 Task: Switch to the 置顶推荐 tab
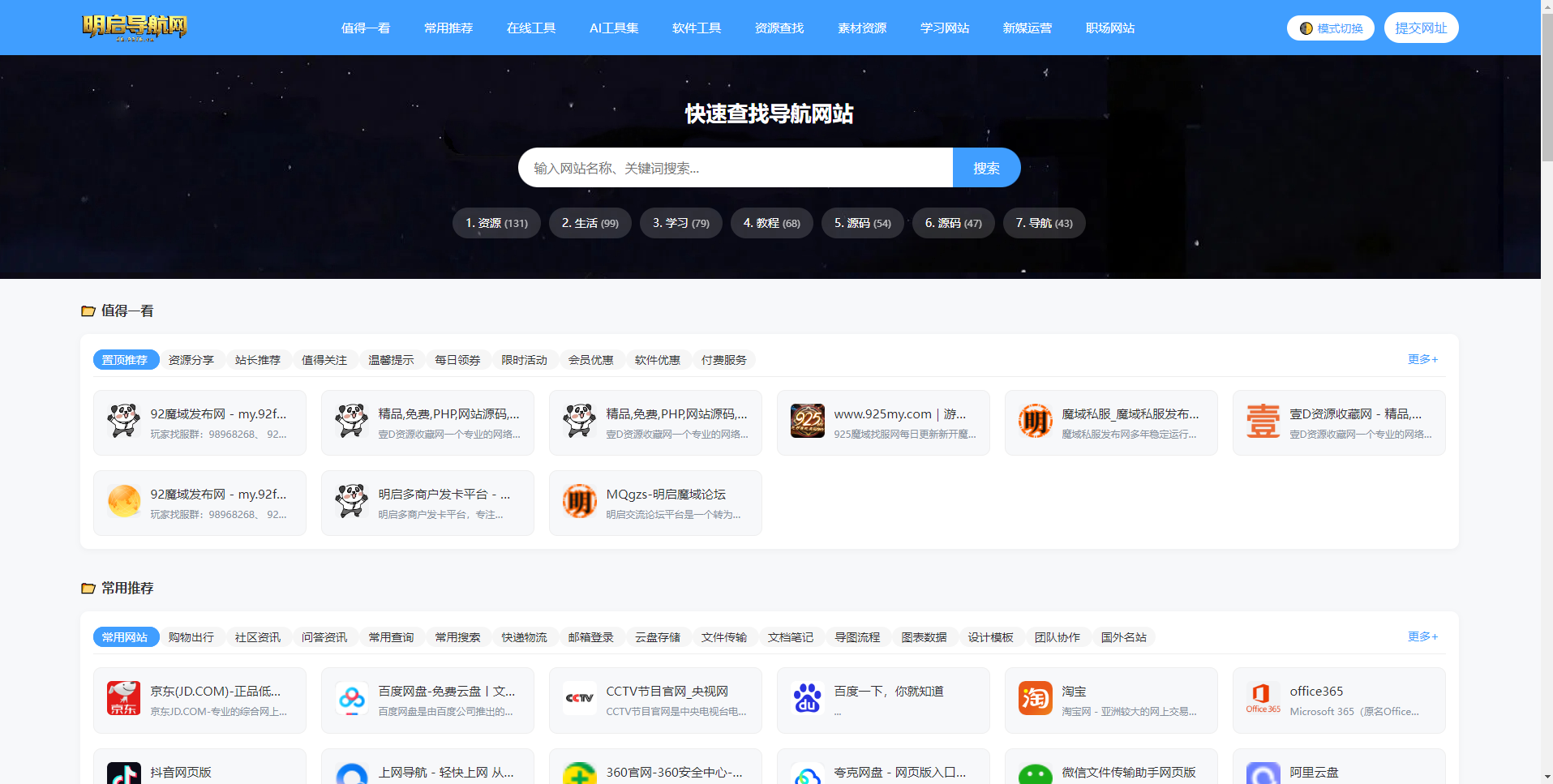pyautogui.click(x=125, y=360)
